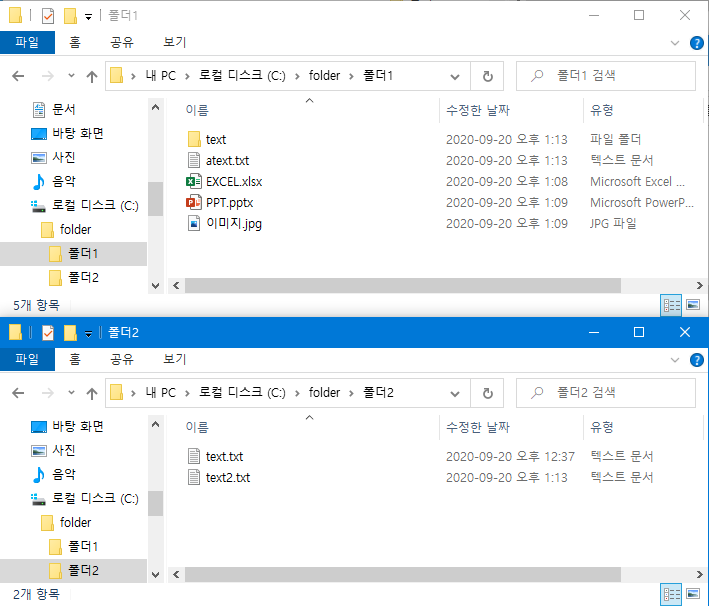Image resolution: width=709 pixels, height=606 pixels.
Task: Open recent locations dropdown in 폴더2 window
Action: pos(71,393)
